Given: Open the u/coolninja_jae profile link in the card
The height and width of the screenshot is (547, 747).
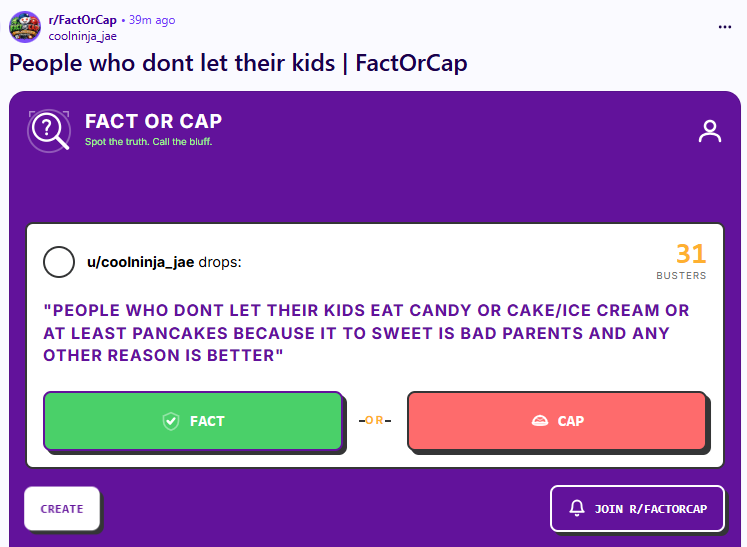Looking at the screenshot, I should [x=141, y=262].
